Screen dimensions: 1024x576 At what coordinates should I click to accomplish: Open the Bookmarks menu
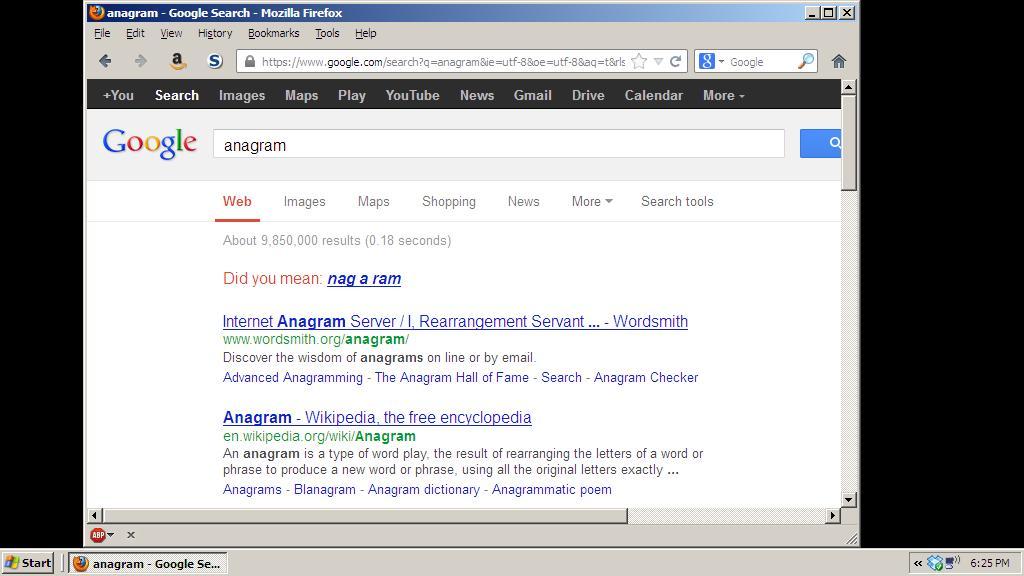274,33
